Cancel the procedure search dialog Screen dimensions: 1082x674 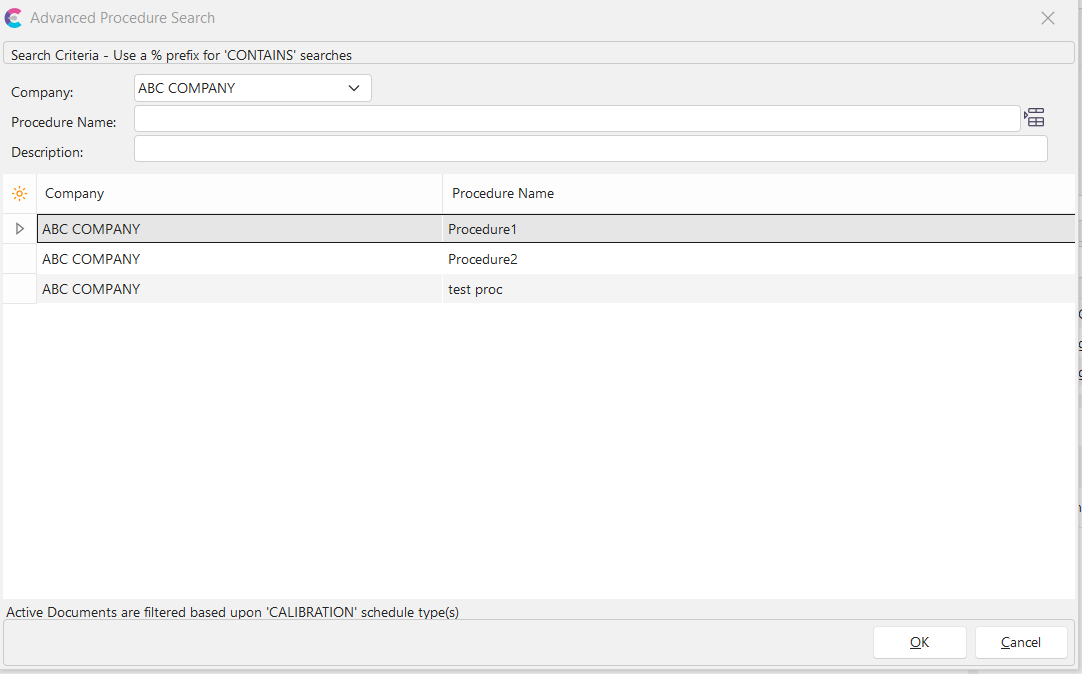tap(1020, 642)
